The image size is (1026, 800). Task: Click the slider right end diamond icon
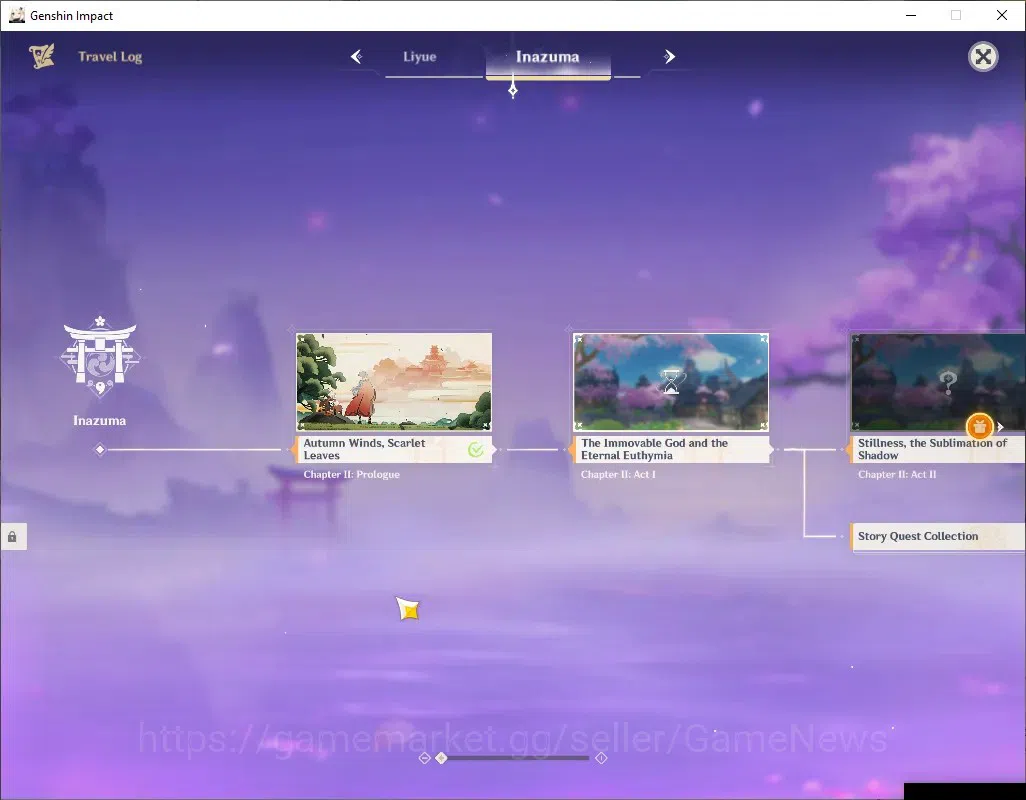601,757
